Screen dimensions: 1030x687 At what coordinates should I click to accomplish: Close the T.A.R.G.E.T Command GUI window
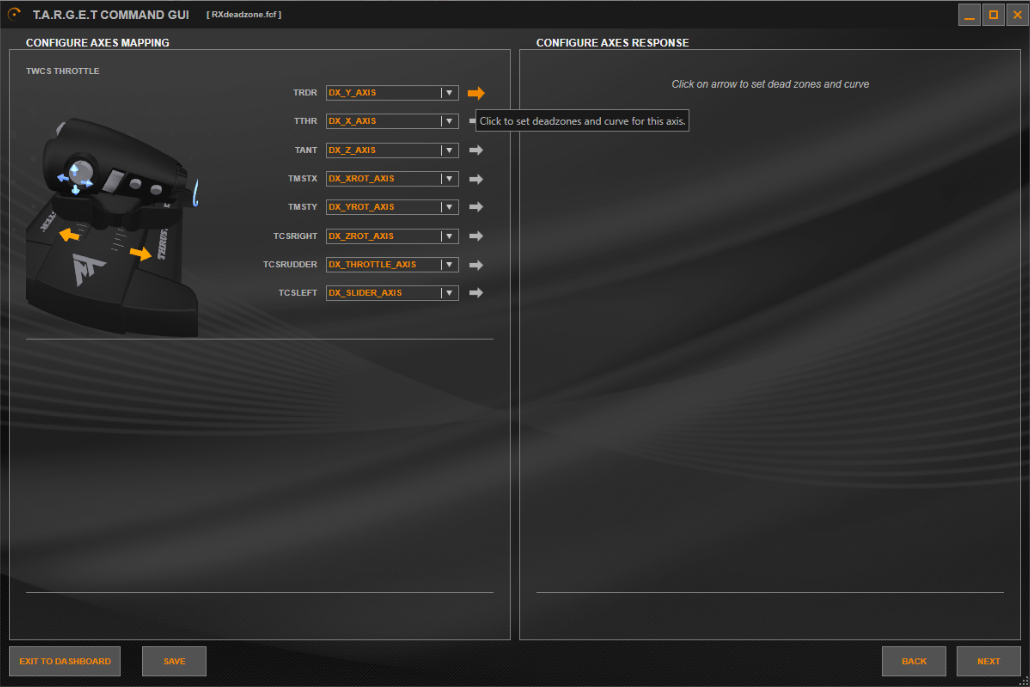[1018, 14]
